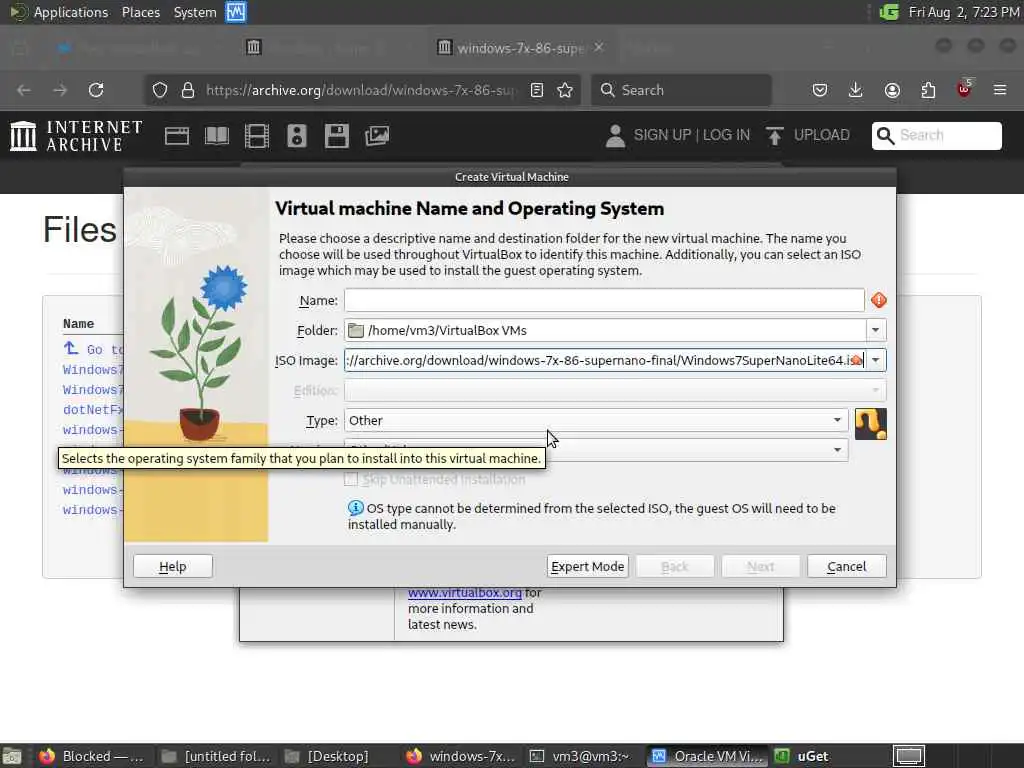Image resolution: width=1024 pixels, height=768 pixels.
Task: Click the Internet Archive logo
Action: 76,136
